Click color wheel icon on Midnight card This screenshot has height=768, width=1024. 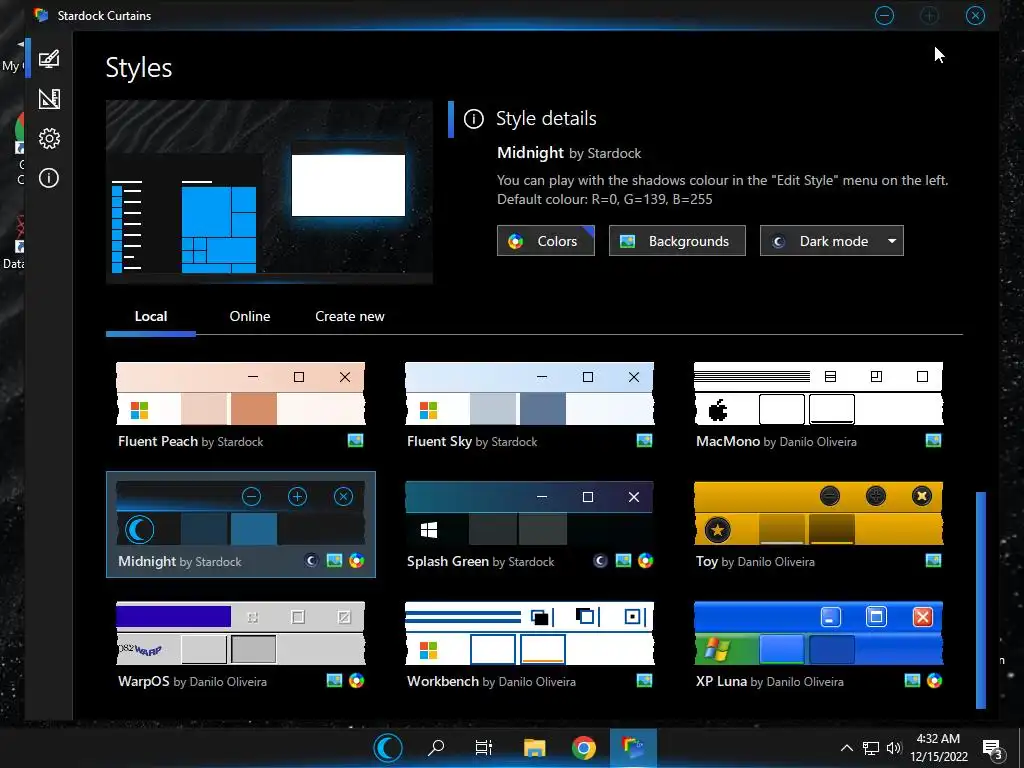[x=357, y=560]
